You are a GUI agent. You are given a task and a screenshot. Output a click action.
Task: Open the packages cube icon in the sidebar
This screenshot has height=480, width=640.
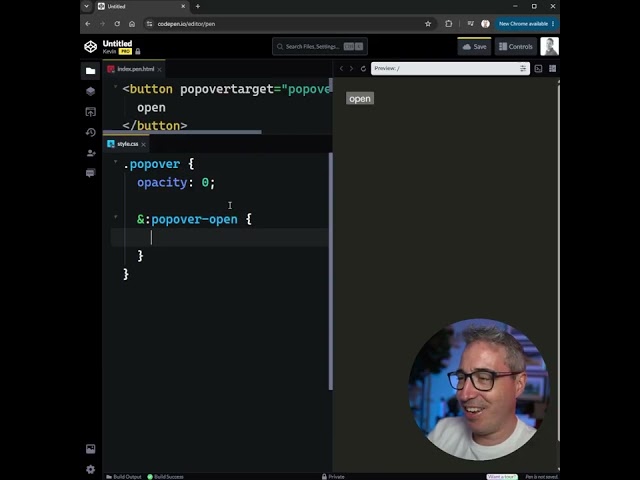(x=91, y=91)
